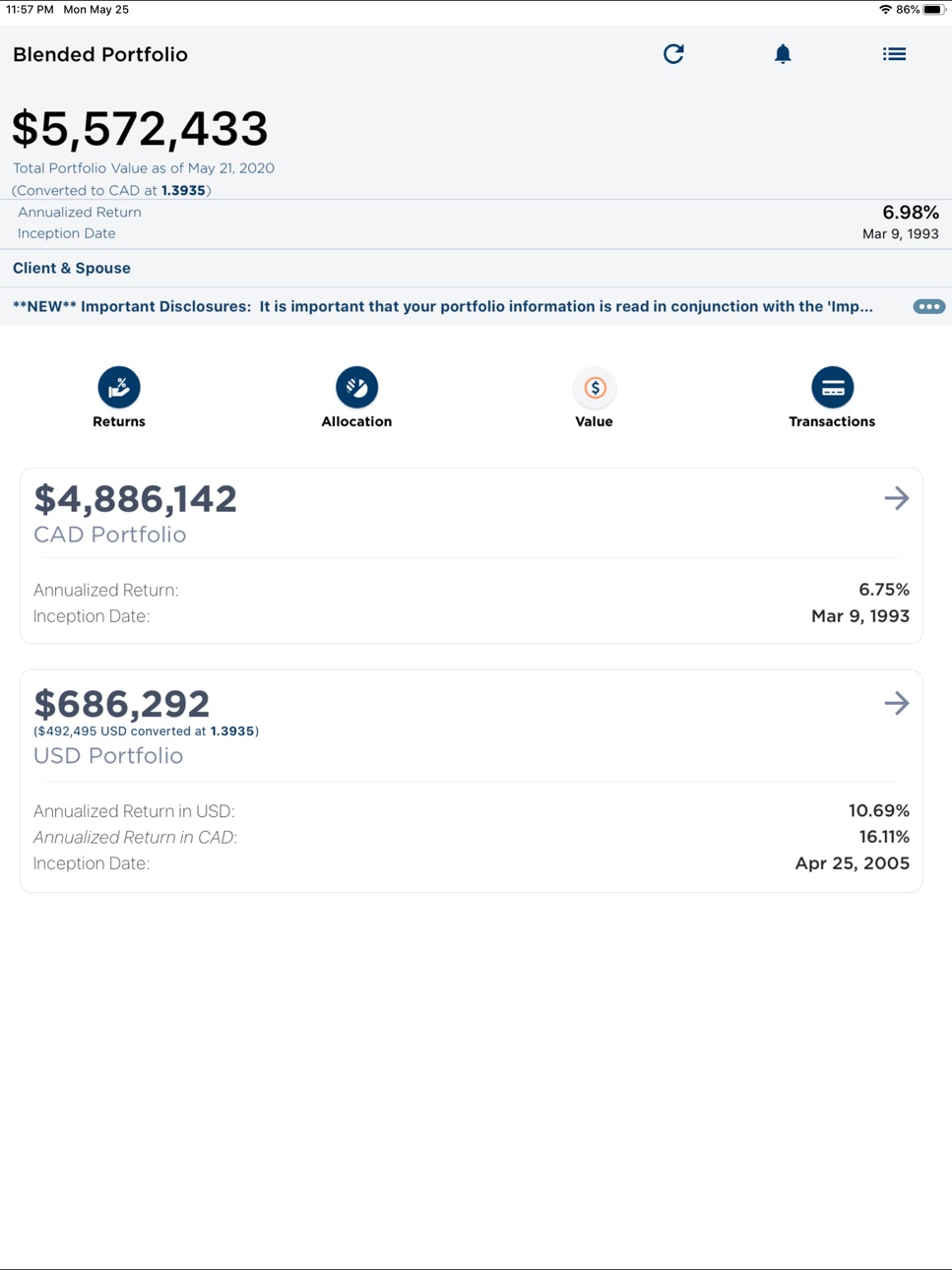
Task: Open the Allocation pie icon
Action: pos(356,387)
